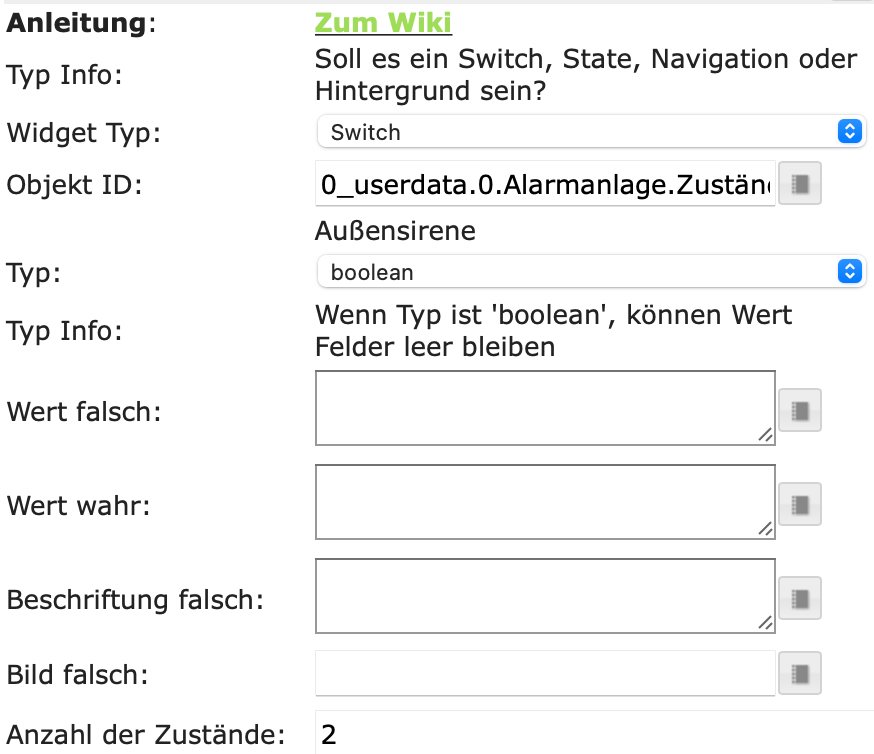Click the editor icon beside Beschriftung falsch
The height and width of the screenshot is (754, 874).
click(x=800, y=598)
